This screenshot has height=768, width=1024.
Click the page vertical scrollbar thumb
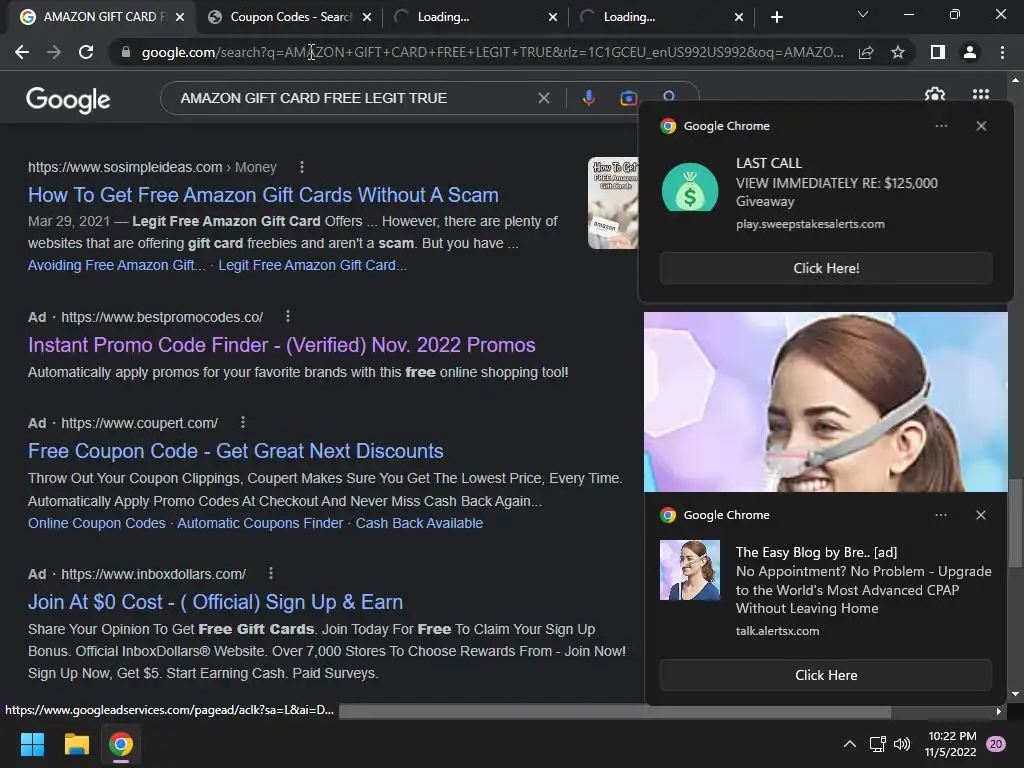pyautogui.click(x=1015, y=523)
